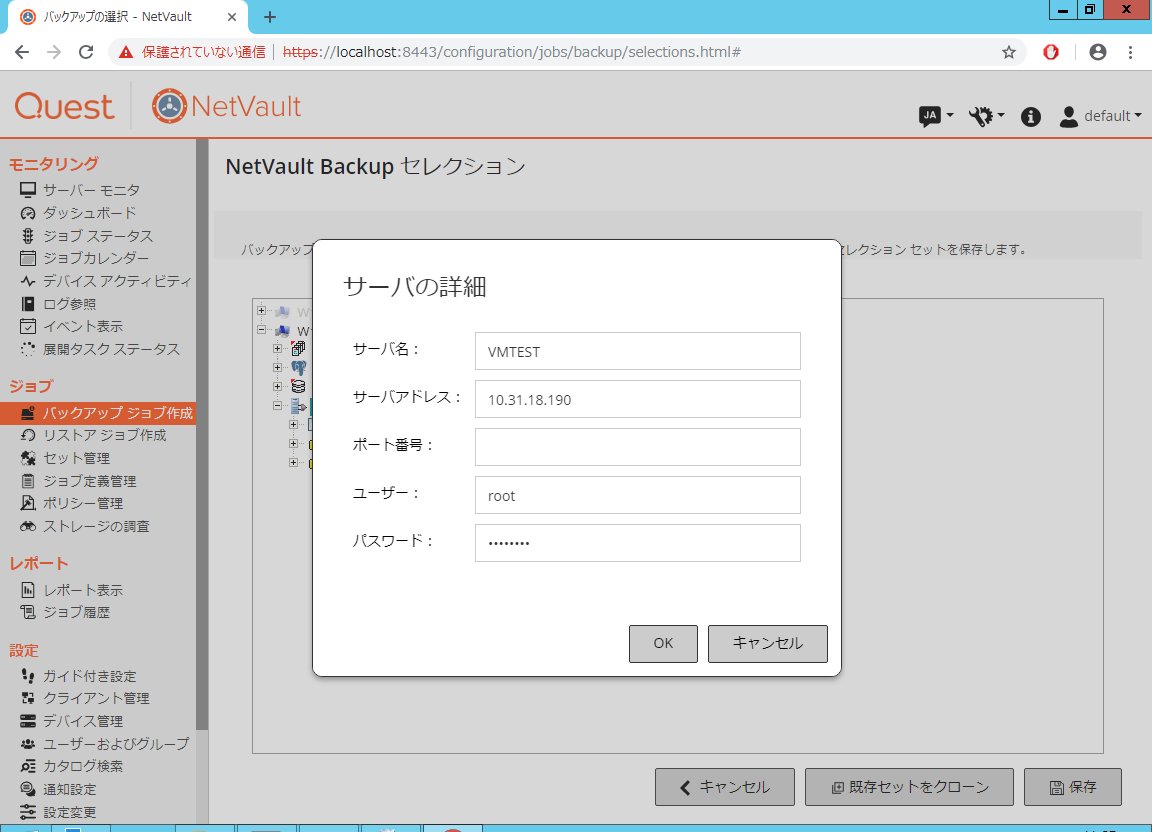Collapse the server-arrow plugin tree node
The image size is (1152, 832).
(278, 406)
